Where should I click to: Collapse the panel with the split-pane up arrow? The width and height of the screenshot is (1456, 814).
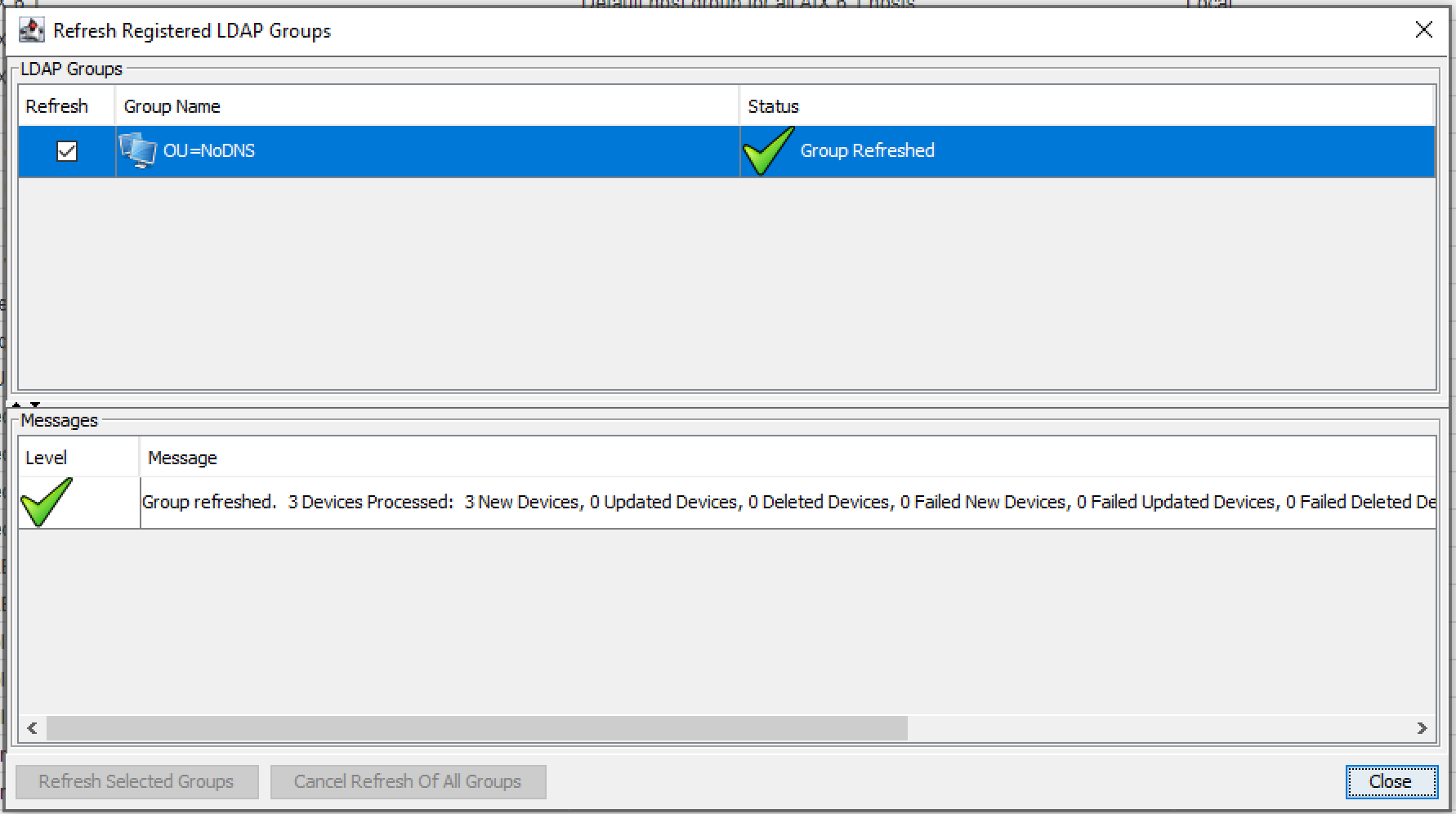point(16,405)
